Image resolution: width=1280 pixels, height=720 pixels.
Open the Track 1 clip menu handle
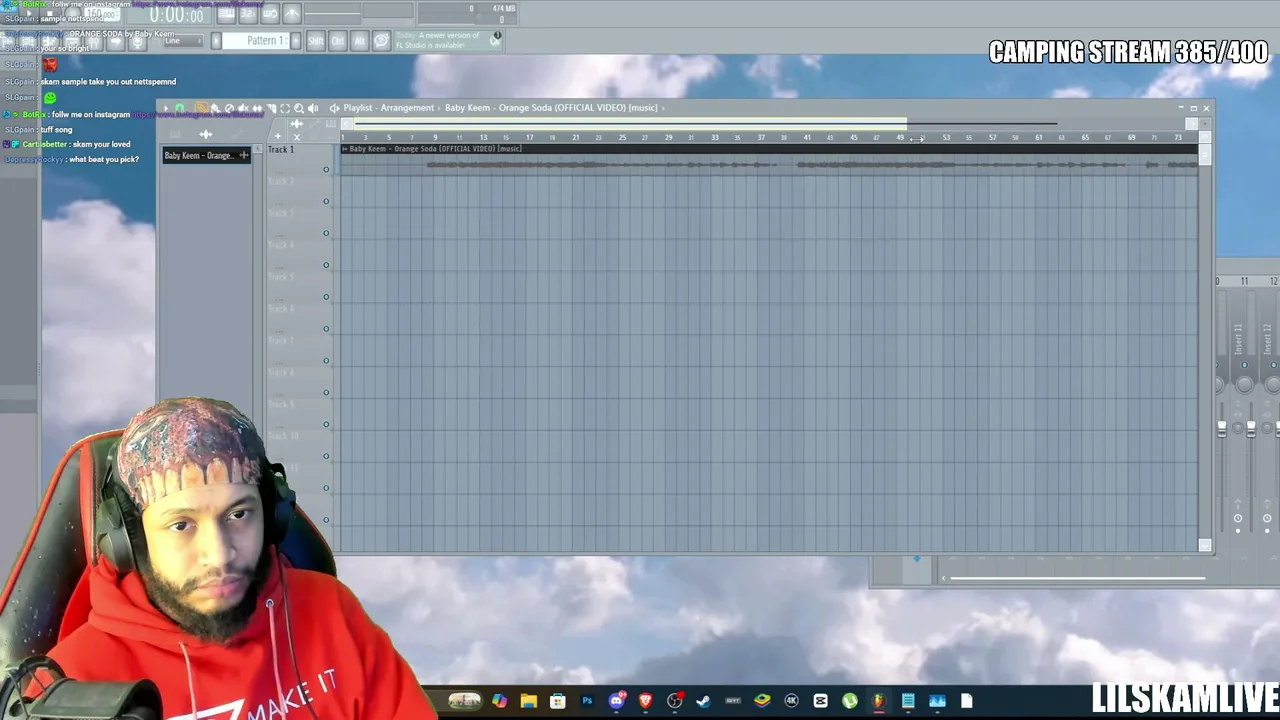tap(345, 149)
